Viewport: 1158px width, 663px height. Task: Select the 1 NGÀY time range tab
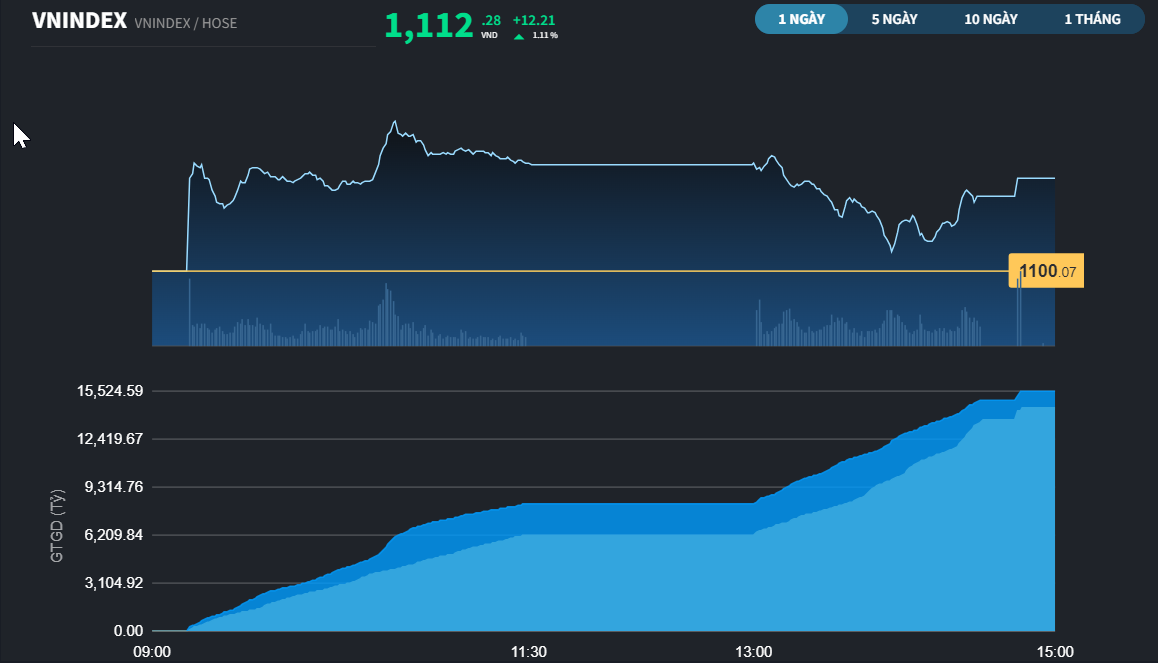click(x=801, y=19)
